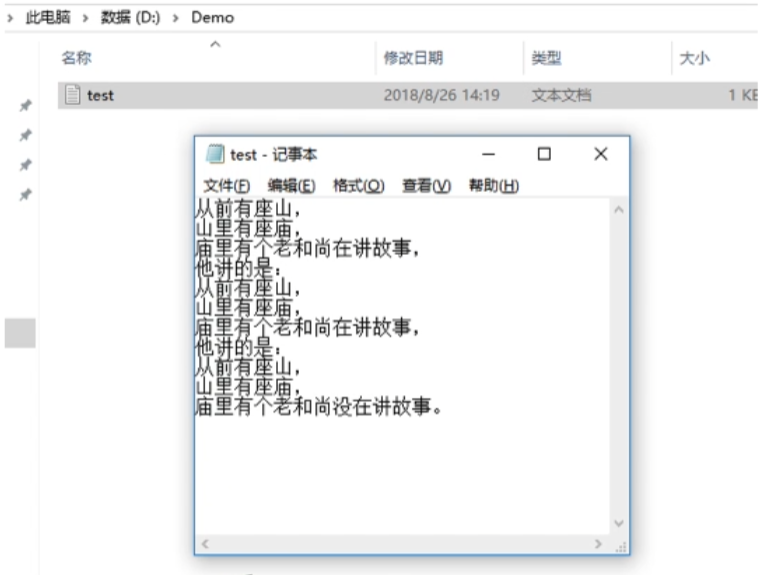This screenshot has width=772, height=575.
Task: Select the test file in Explorer
Action: coord(408,95)
